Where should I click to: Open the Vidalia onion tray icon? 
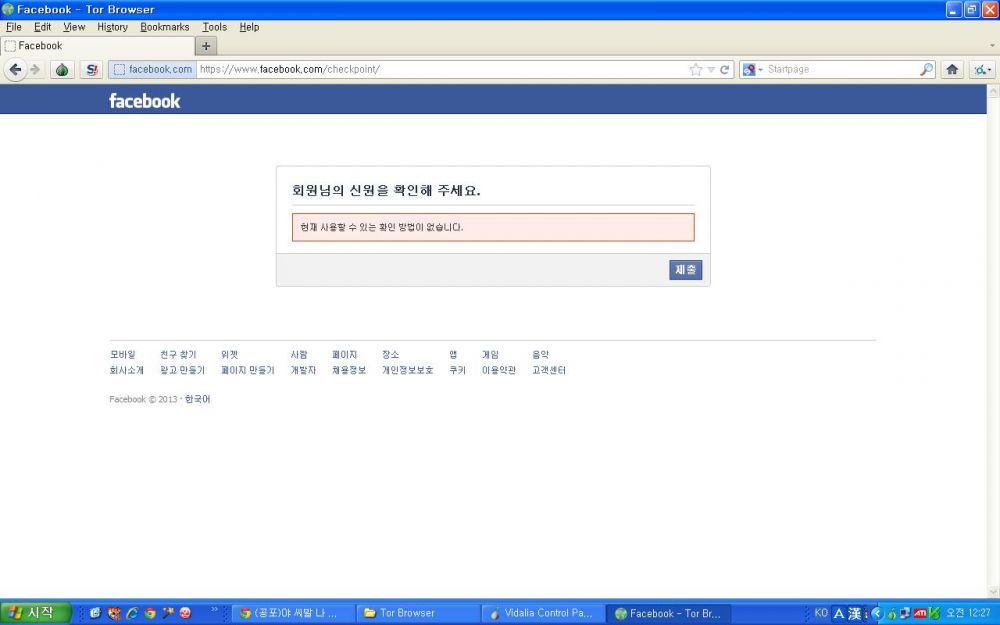(x=892, y=614)
